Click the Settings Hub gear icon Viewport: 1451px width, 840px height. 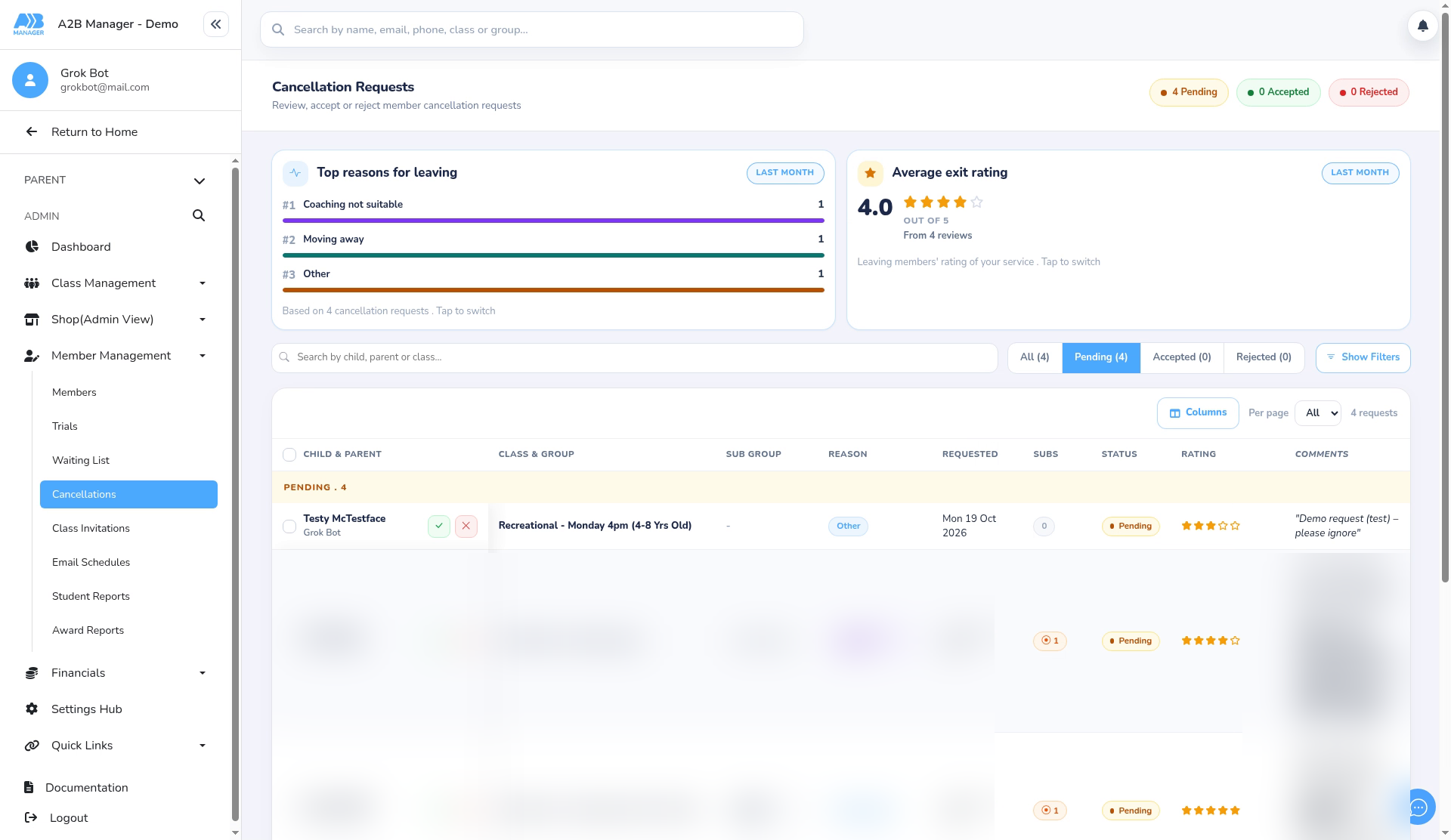pyautogui.click(x=32, y=709)
